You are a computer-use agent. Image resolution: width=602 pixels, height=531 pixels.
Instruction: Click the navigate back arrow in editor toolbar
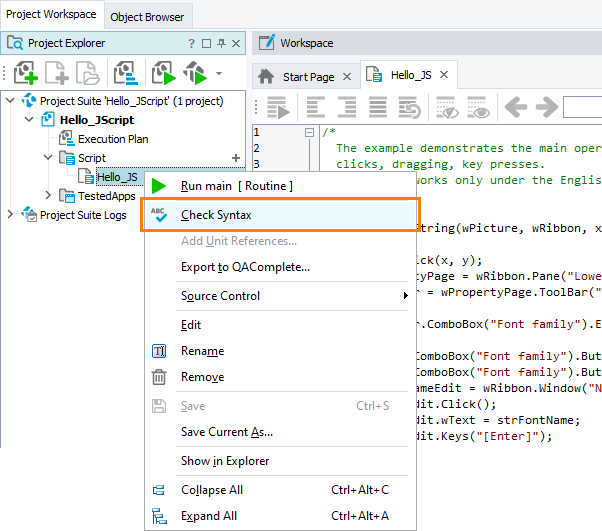pos(515,108)
